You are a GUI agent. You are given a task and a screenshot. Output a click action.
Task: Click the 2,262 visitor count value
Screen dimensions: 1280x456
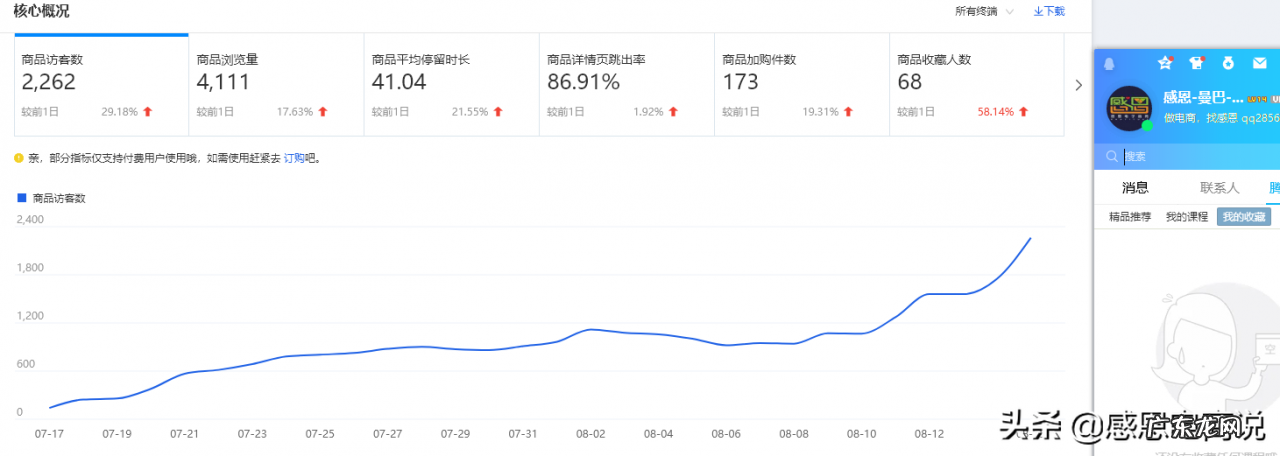pyautogui.click(x=48, y=83)
